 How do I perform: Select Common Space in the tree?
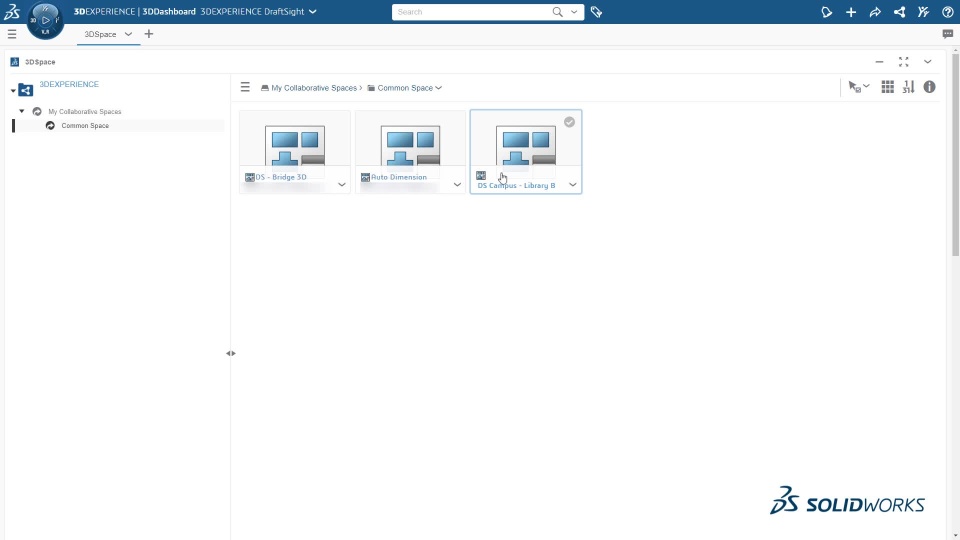85,126
